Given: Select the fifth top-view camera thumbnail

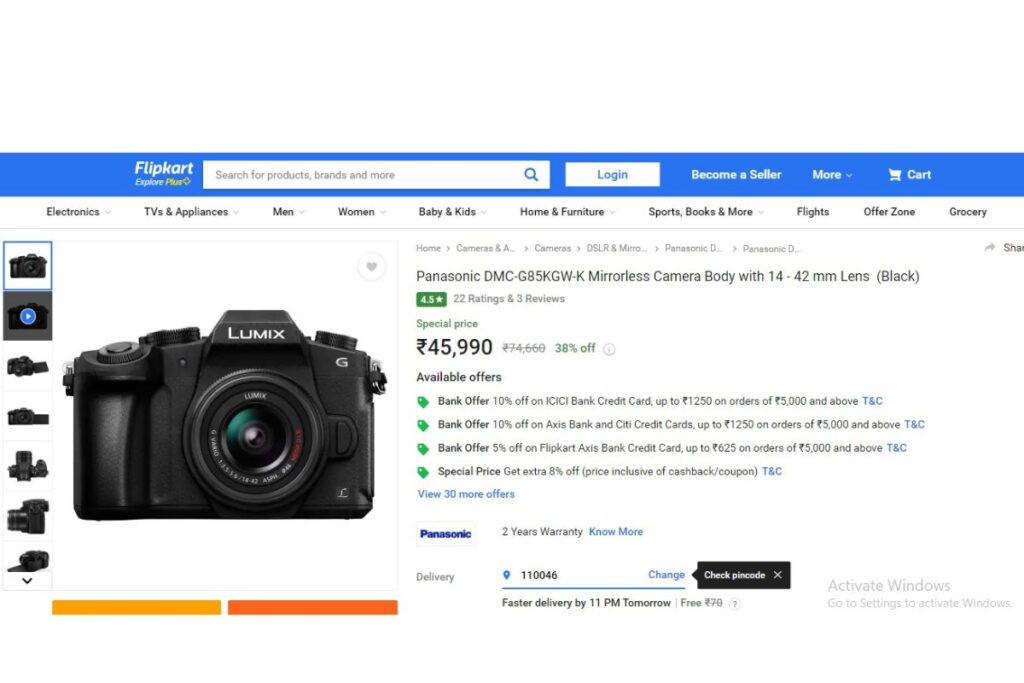Looking at the screenshot, I should 27,466.
